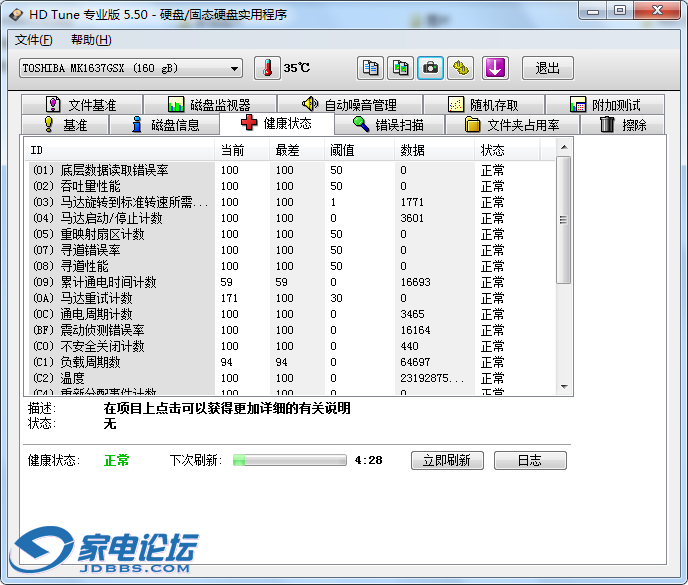Click the camera save screenshot icon
688x585 pixels.
pos(430,68)
